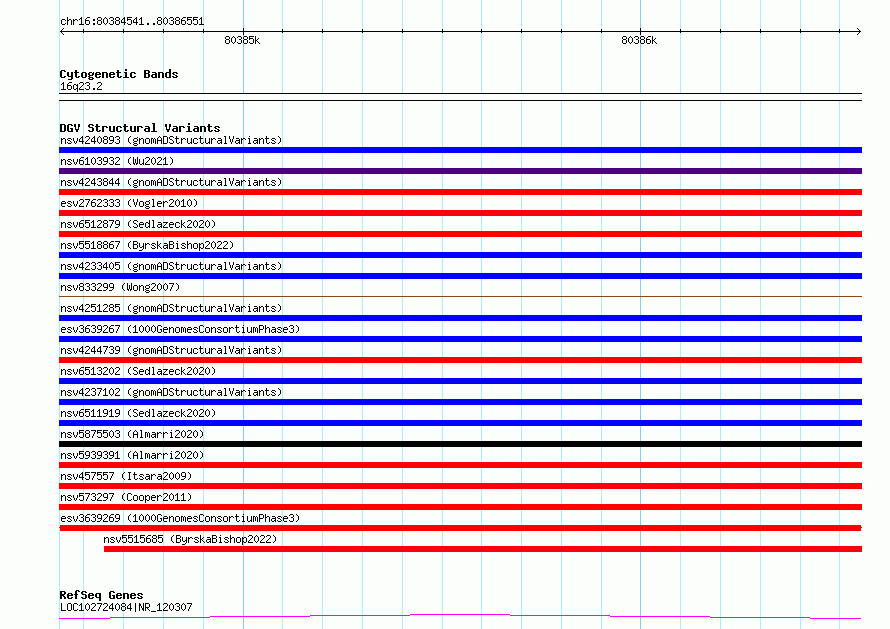Viewport: 890px width, 629px height.
Task: Click the red bar under nsv4244739
Action: 460,360
